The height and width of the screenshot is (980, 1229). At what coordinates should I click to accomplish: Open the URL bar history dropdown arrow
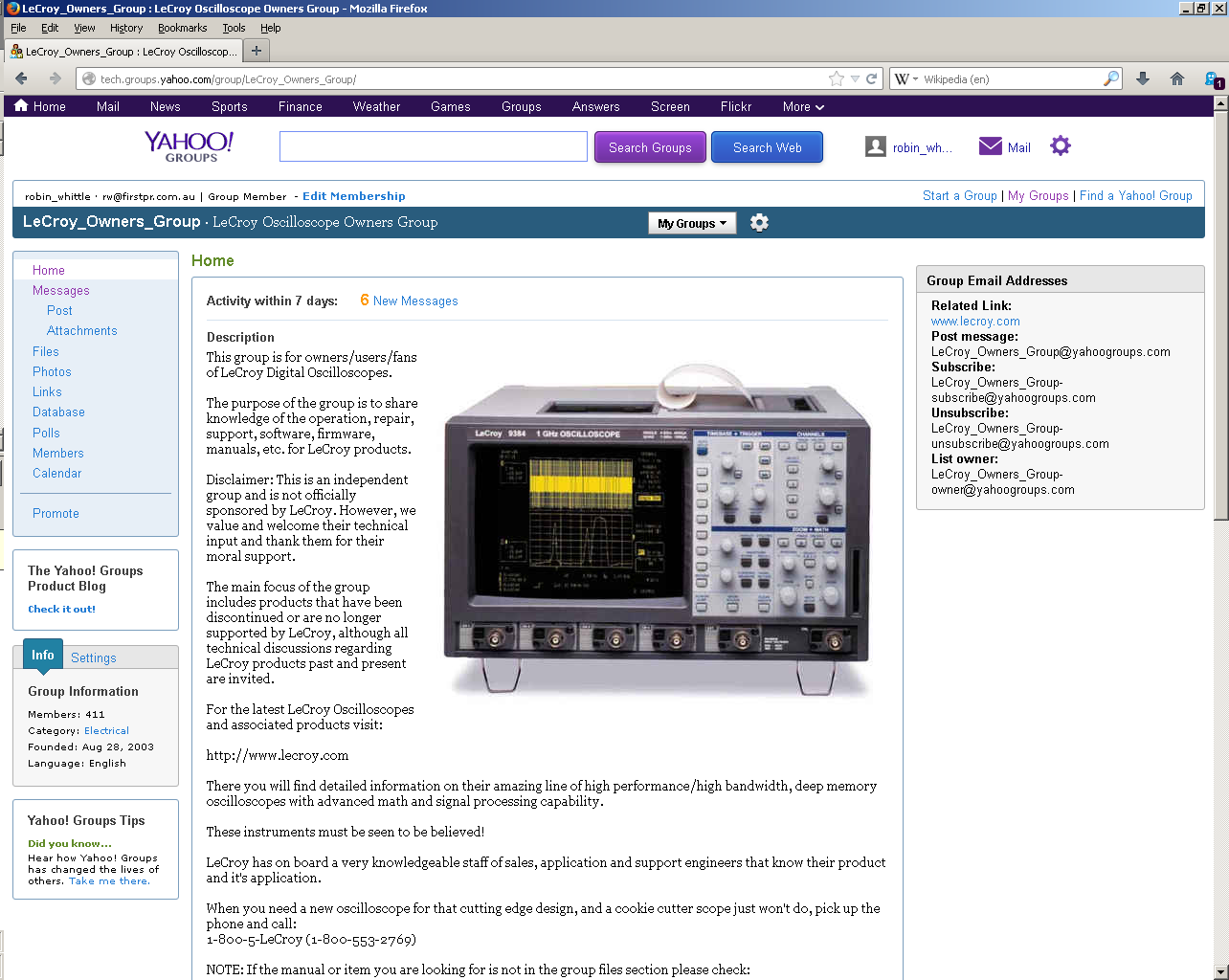(855, 78)
